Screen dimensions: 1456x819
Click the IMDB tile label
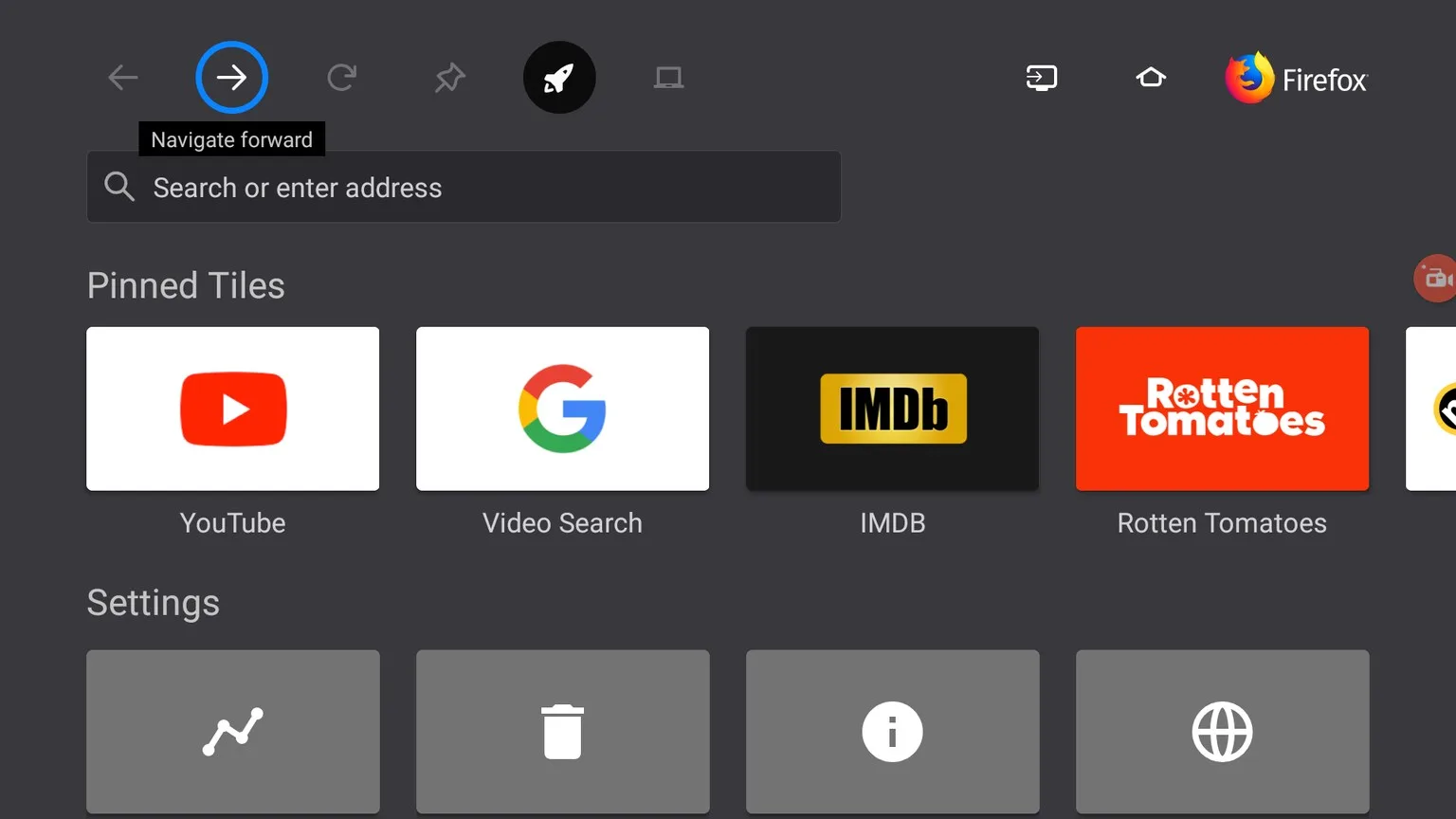click(x=893, y=523)
